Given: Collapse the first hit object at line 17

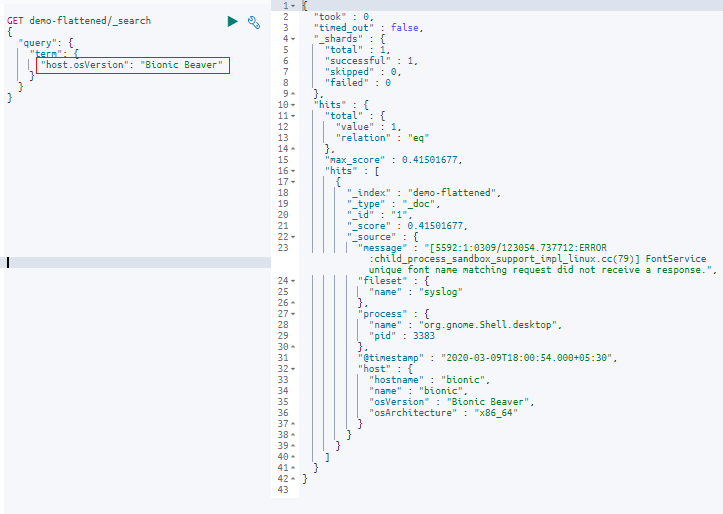Looking at the screenshot, I should point(293,182).
